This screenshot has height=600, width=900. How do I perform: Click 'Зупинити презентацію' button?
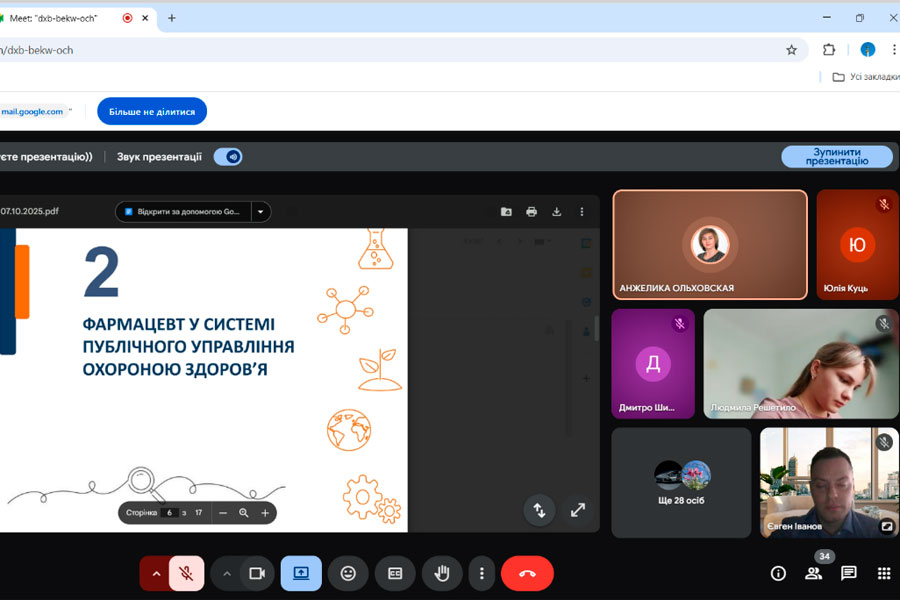(836, 156)
